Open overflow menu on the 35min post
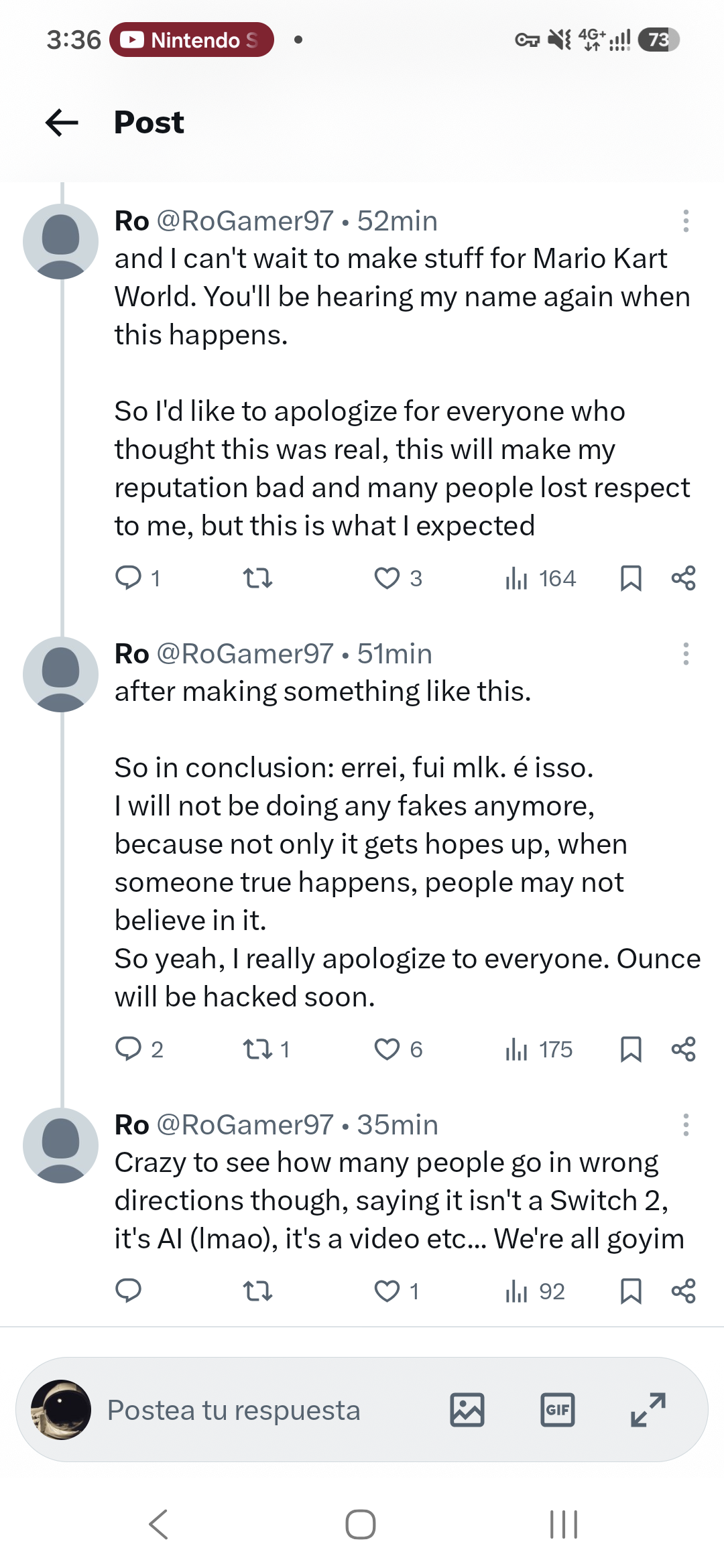Screen dimensions: 724x1568 click(686, 1125)
